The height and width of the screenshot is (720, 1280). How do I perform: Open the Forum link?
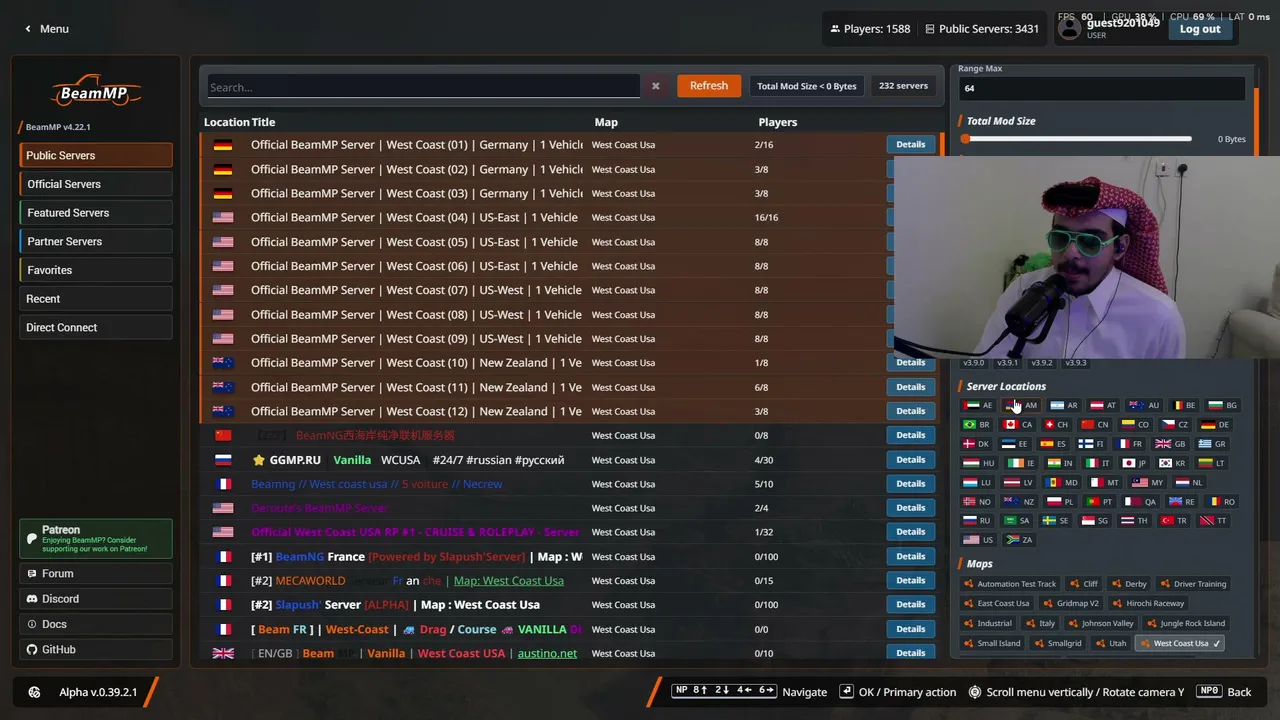pyautogui.click(x=96, y=574)
